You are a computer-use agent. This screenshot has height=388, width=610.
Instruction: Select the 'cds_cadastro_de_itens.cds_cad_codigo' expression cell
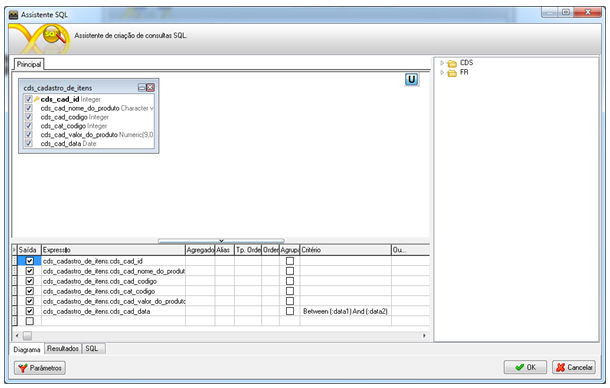tap(113, 281)
